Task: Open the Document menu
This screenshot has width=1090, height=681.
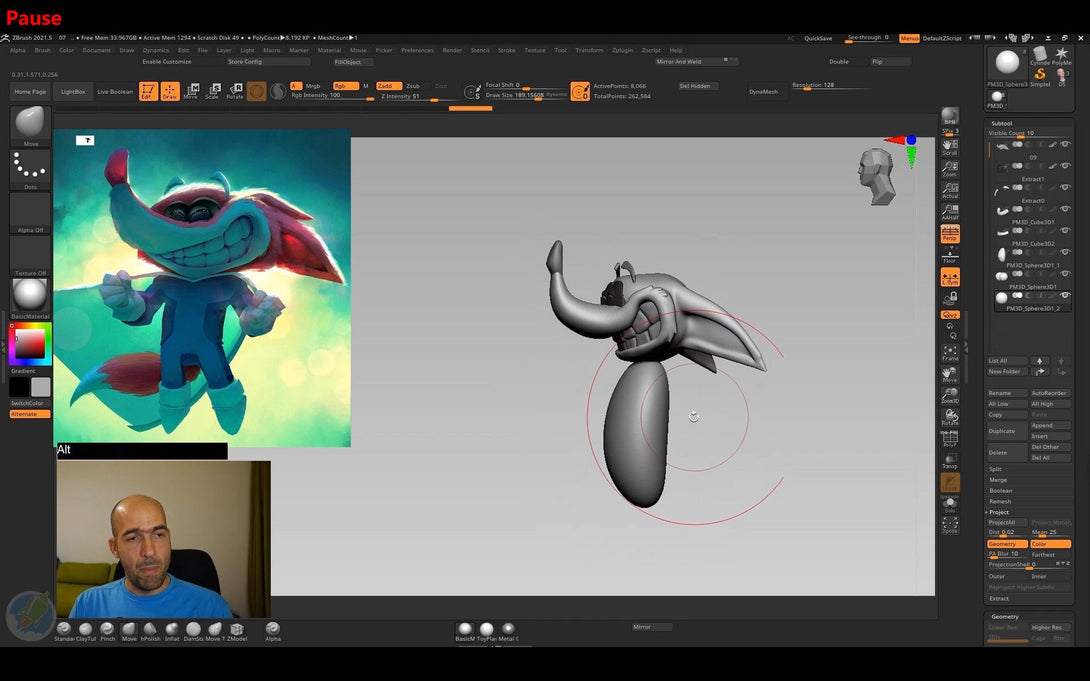Action: pyautogui.click(x=97, y=50)
